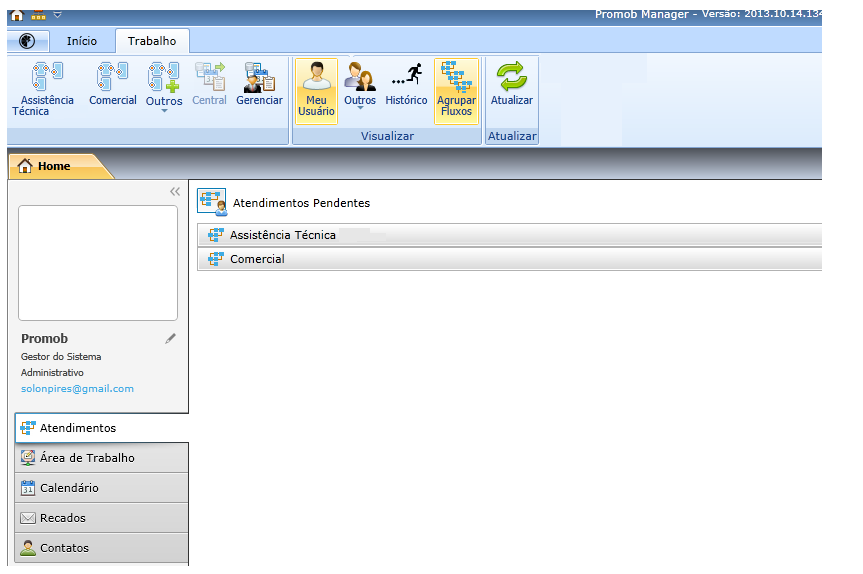Click the orange grid icon in title bar
The height and width of the screenshot is (574, 863).
pos(39,15)
